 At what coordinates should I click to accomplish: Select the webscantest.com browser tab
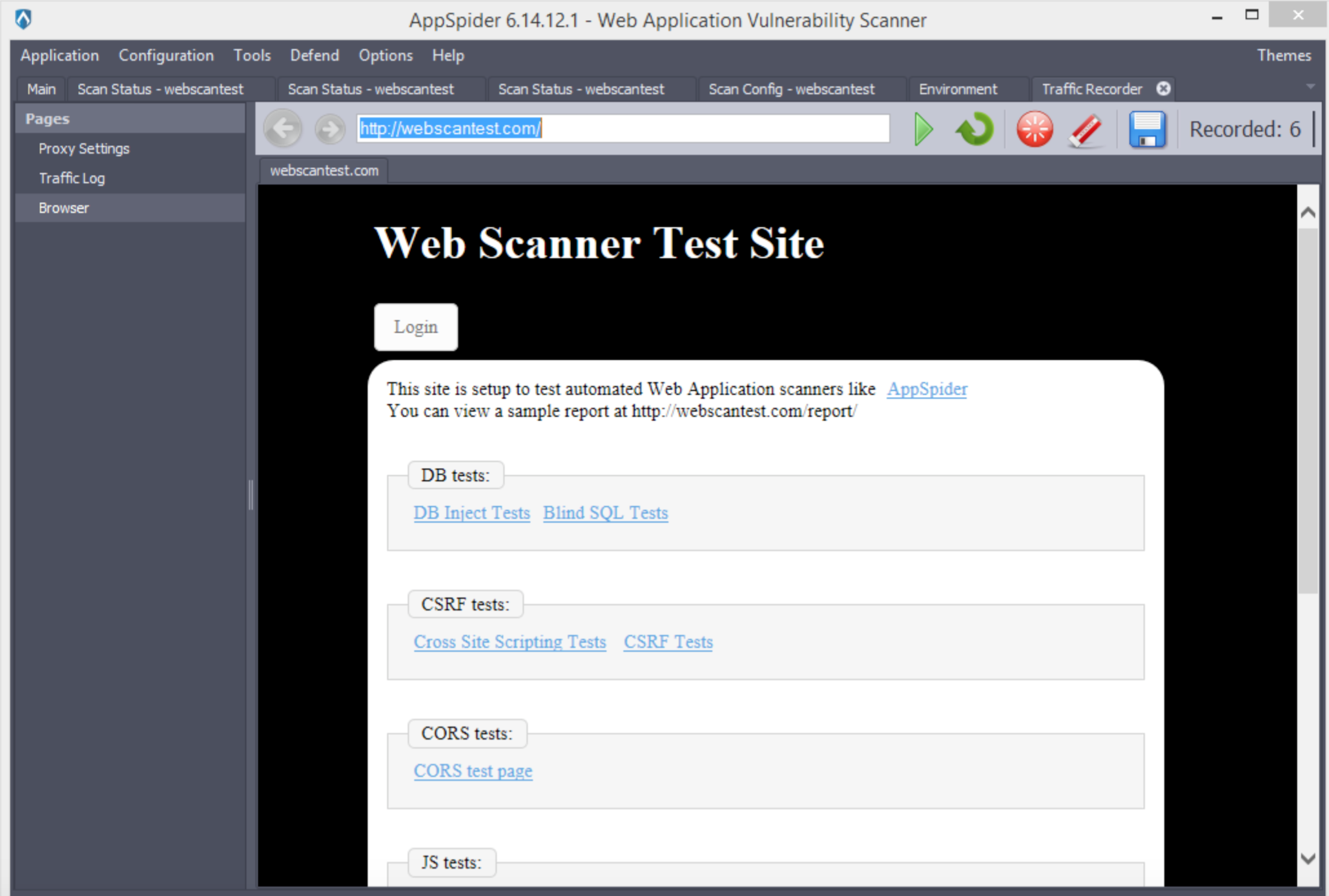[324, 170]
